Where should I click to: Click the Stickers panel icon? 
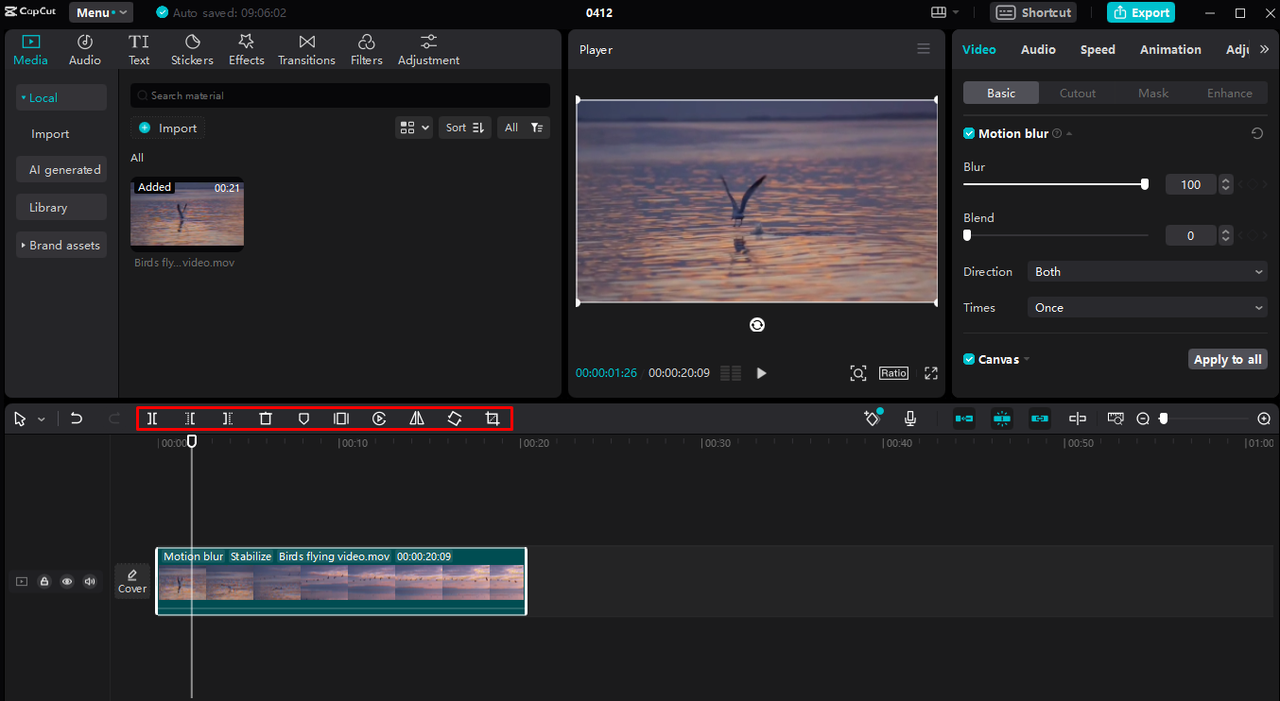[x=192, y=50]
